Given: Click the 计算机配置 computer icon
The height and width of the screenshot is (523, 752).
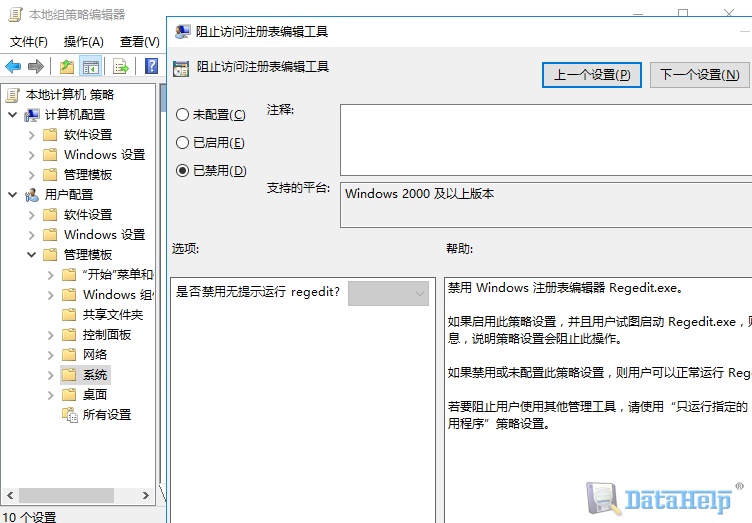Looking at the screenshot, I should tap(32, 115).
